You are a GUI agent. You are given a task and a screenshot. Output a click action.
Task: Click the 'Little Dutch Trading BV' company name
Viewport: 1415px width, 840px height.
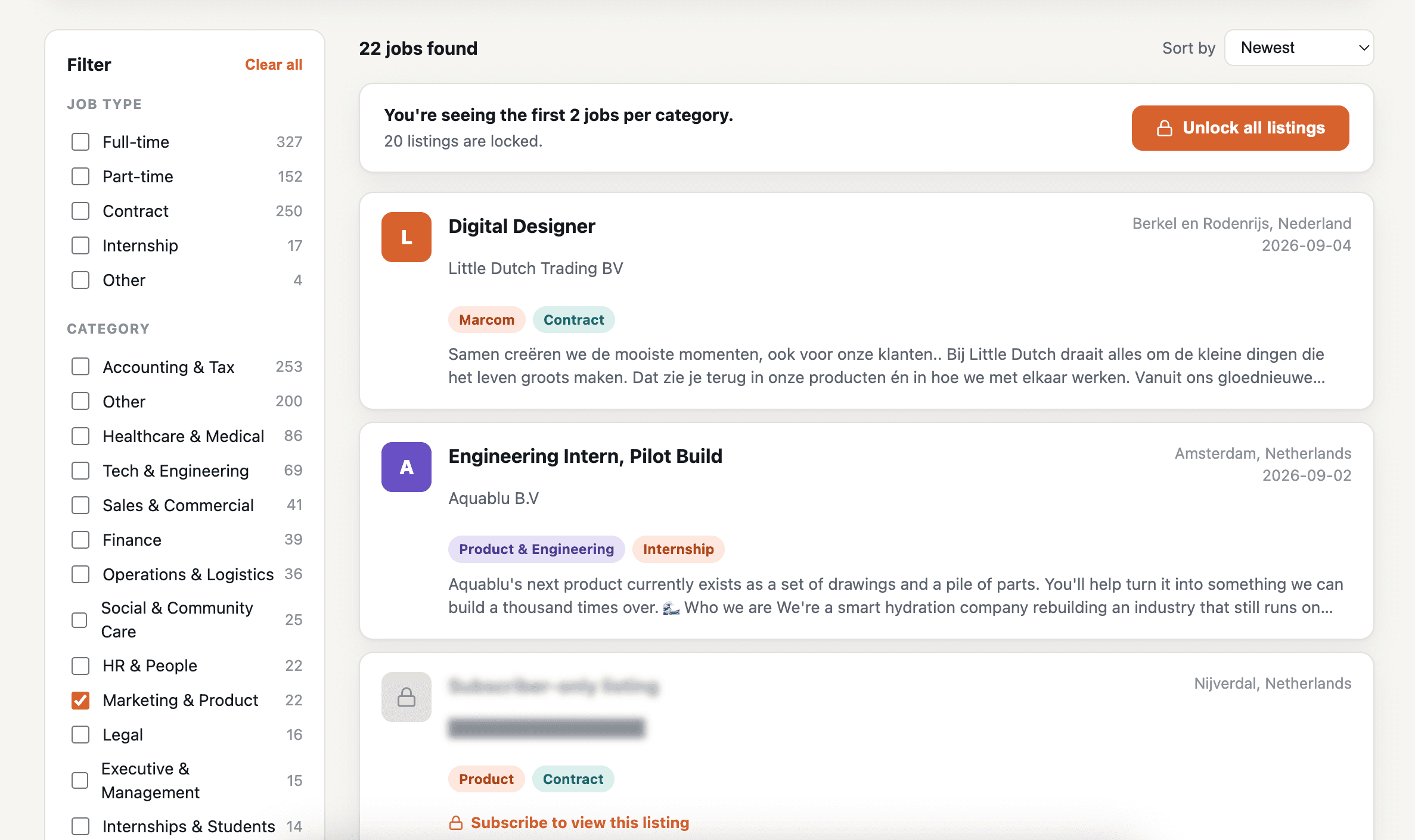536,268
